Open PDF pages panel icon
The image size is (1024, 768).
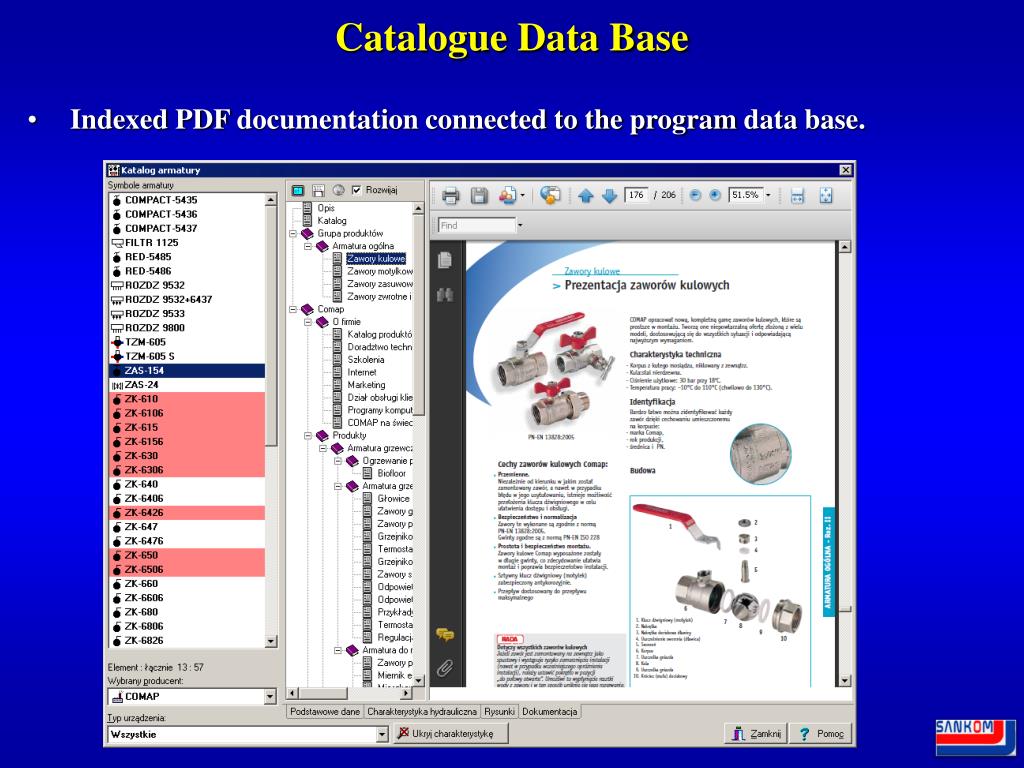[445, 259]
